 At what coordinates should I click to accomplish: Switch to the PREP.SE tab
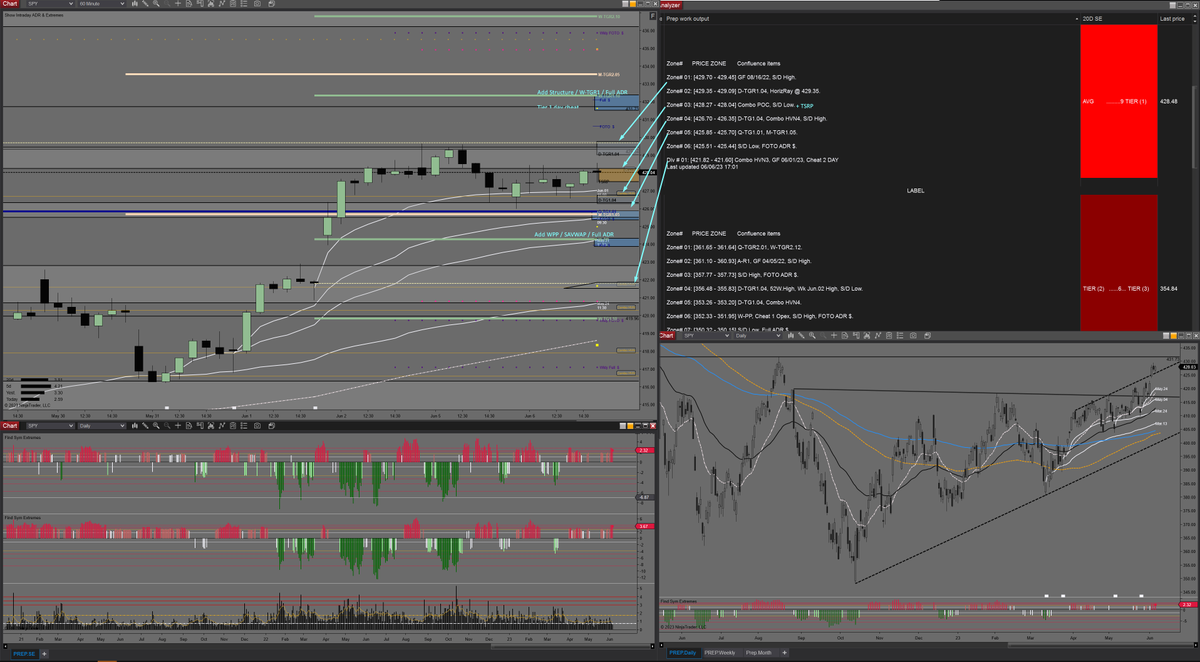coord(25,654)
